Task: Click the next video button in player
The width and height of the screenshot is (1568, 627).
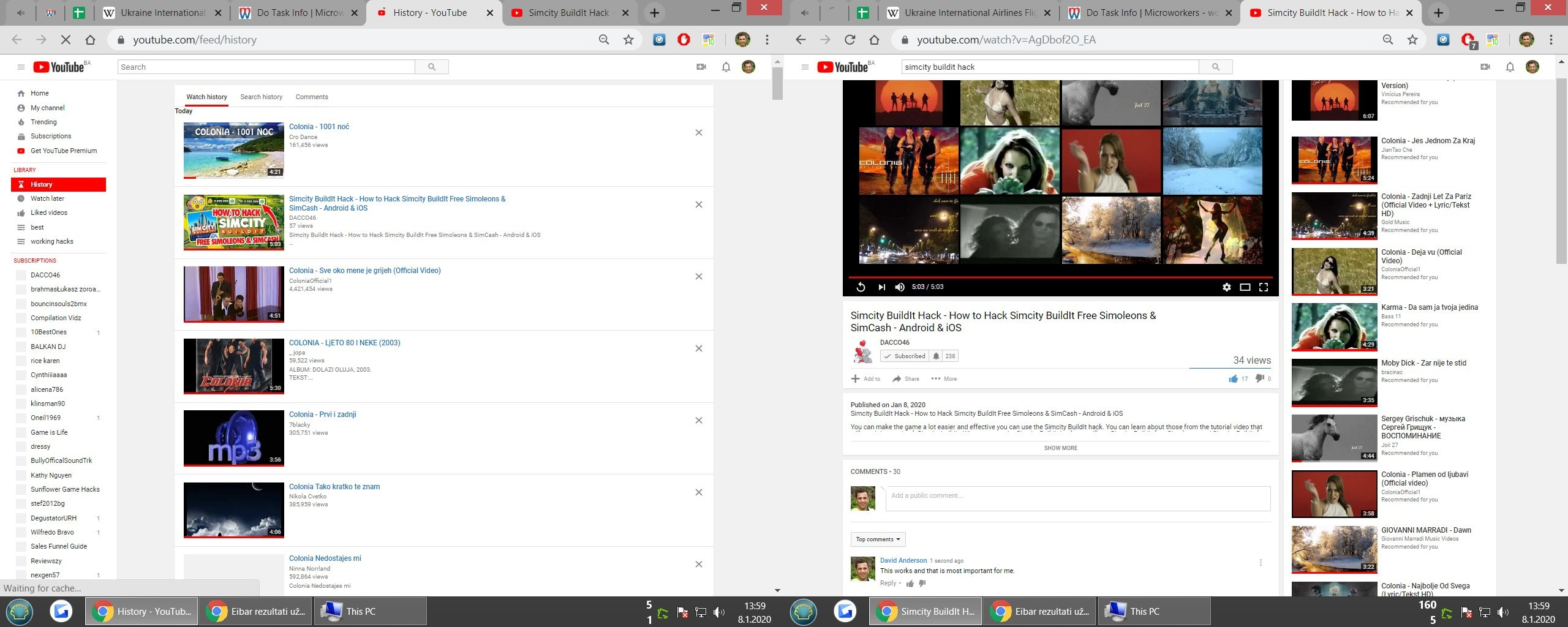Action: pyautogui.click(x=881, y=287)
